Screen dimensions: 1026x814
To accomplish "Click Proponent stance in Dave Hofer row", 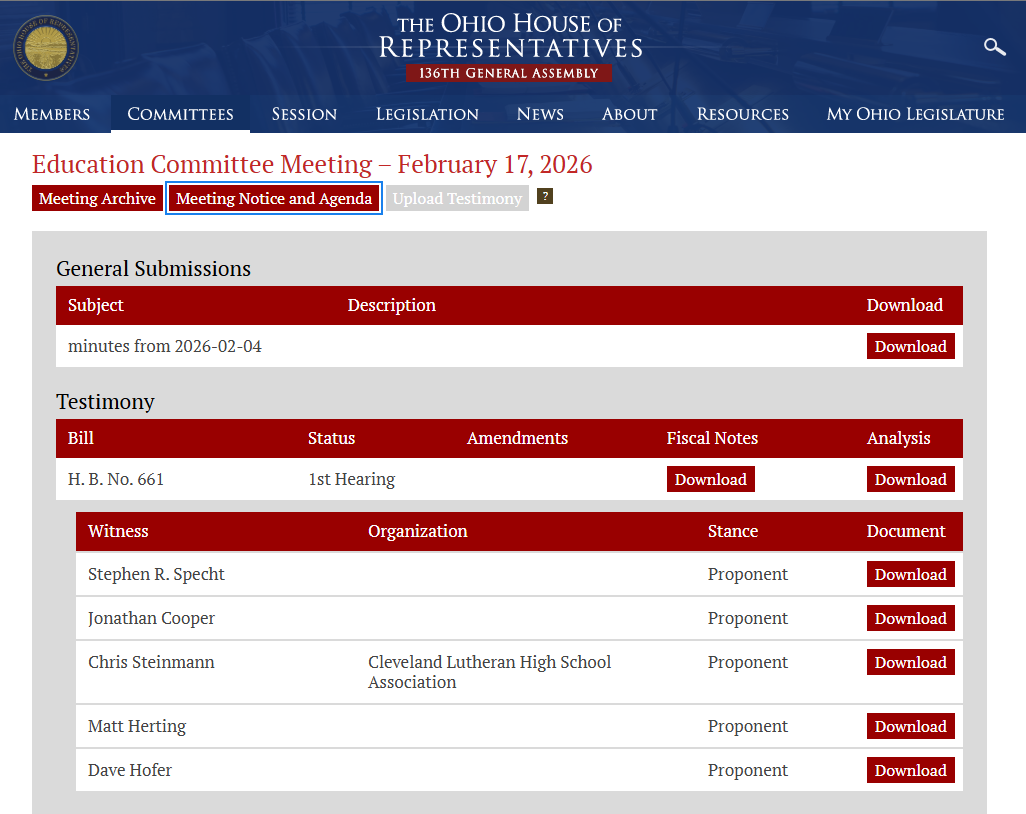I will click(747, 770).
